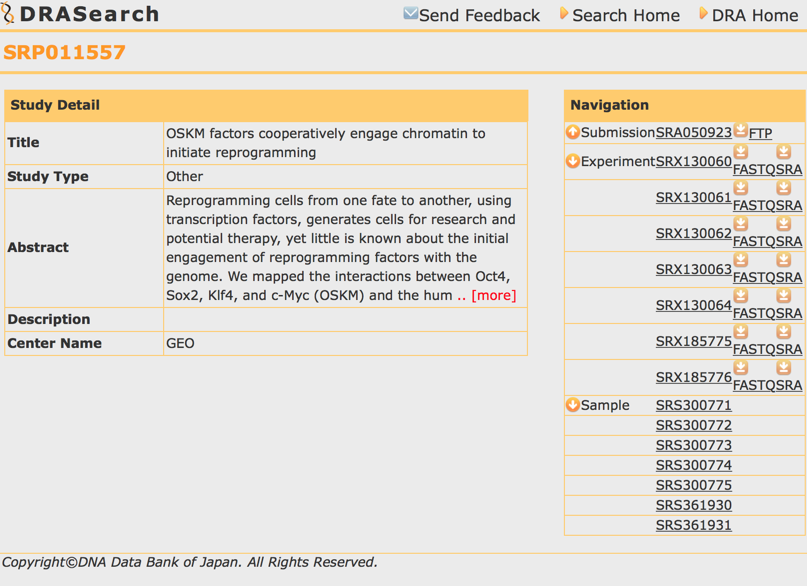
Task: Open sample SRS300774
Action: pyautogui.click(x=693, y=466)
